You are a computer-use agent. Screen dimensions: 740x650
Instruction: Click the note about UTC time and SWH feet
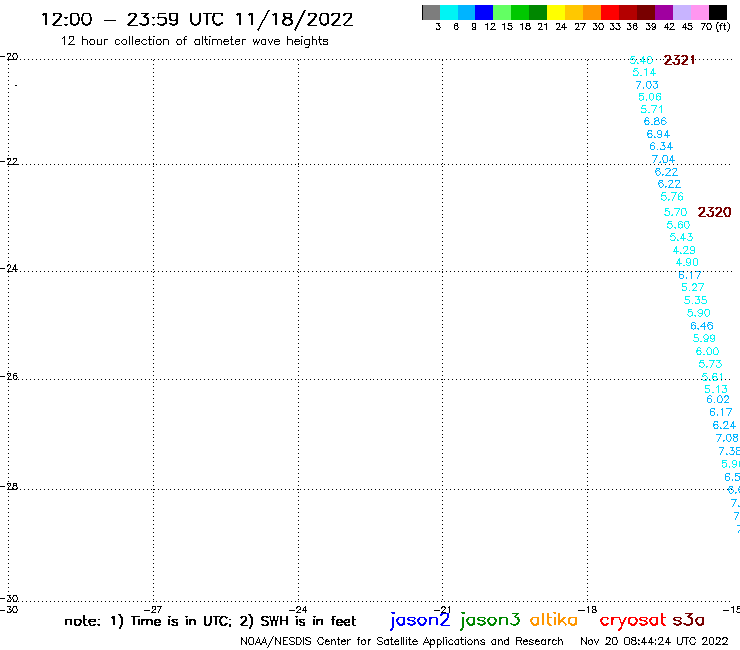(x=210, y=621)
